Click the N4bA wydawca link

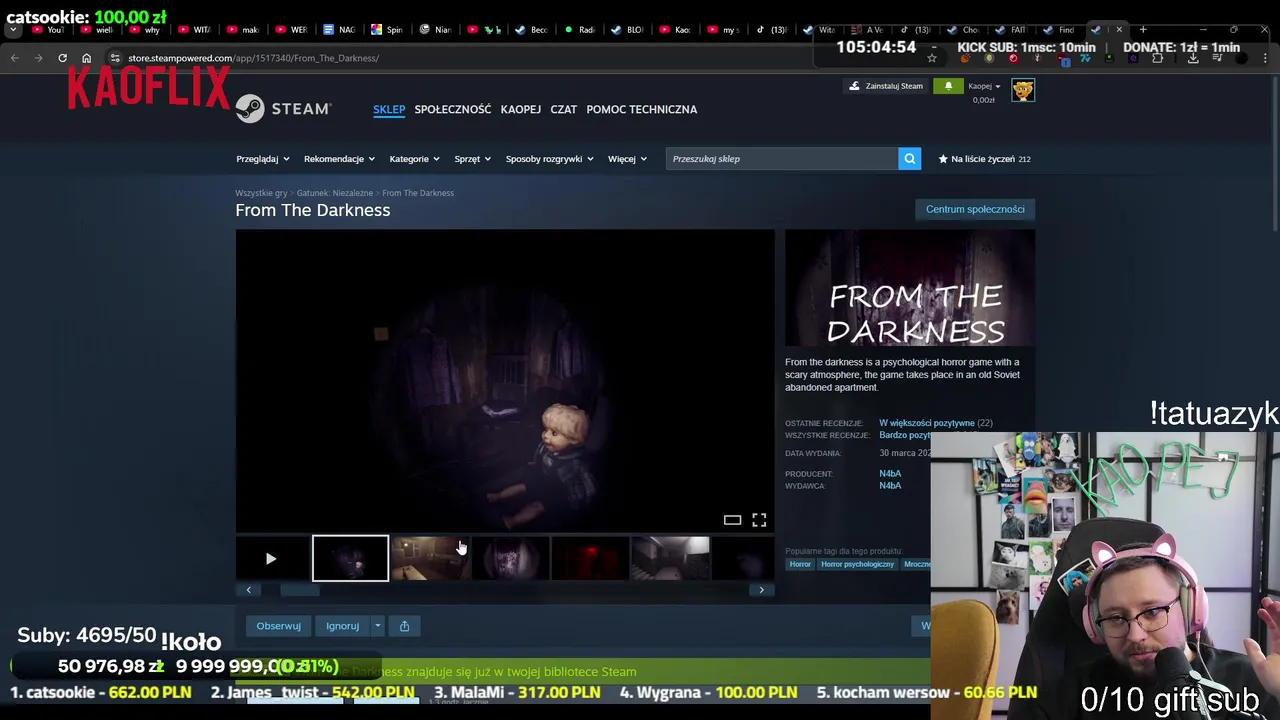coord(890,486)
